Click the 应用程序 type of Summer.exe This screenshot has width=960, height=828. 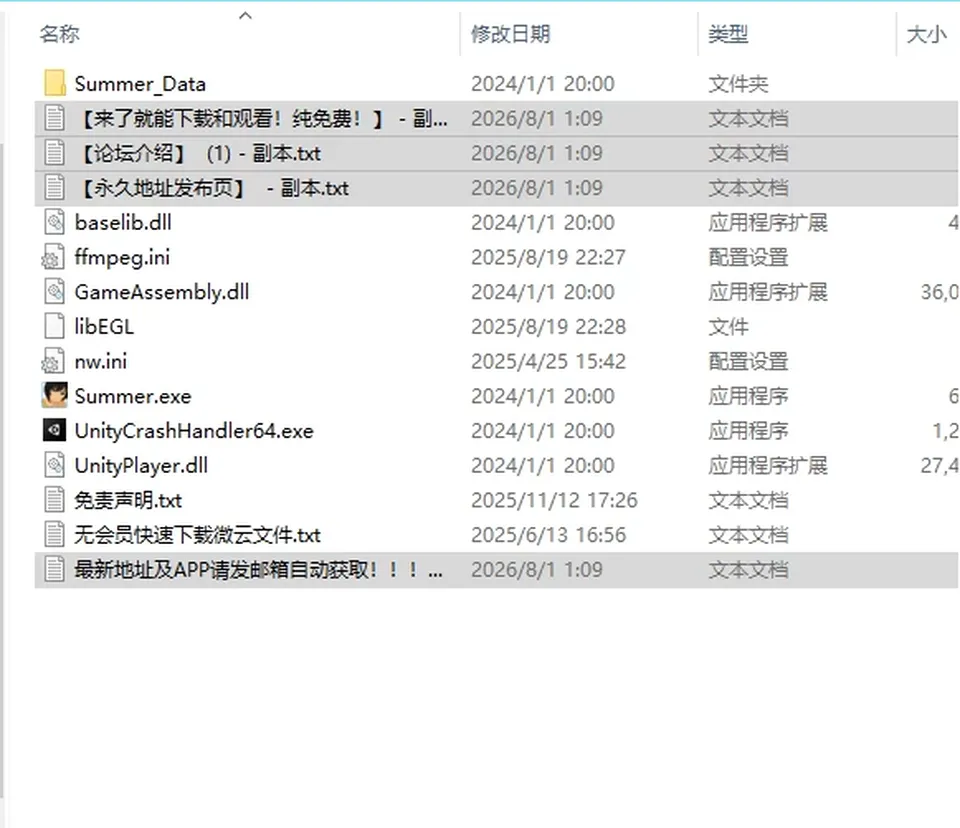click(748, 396)
